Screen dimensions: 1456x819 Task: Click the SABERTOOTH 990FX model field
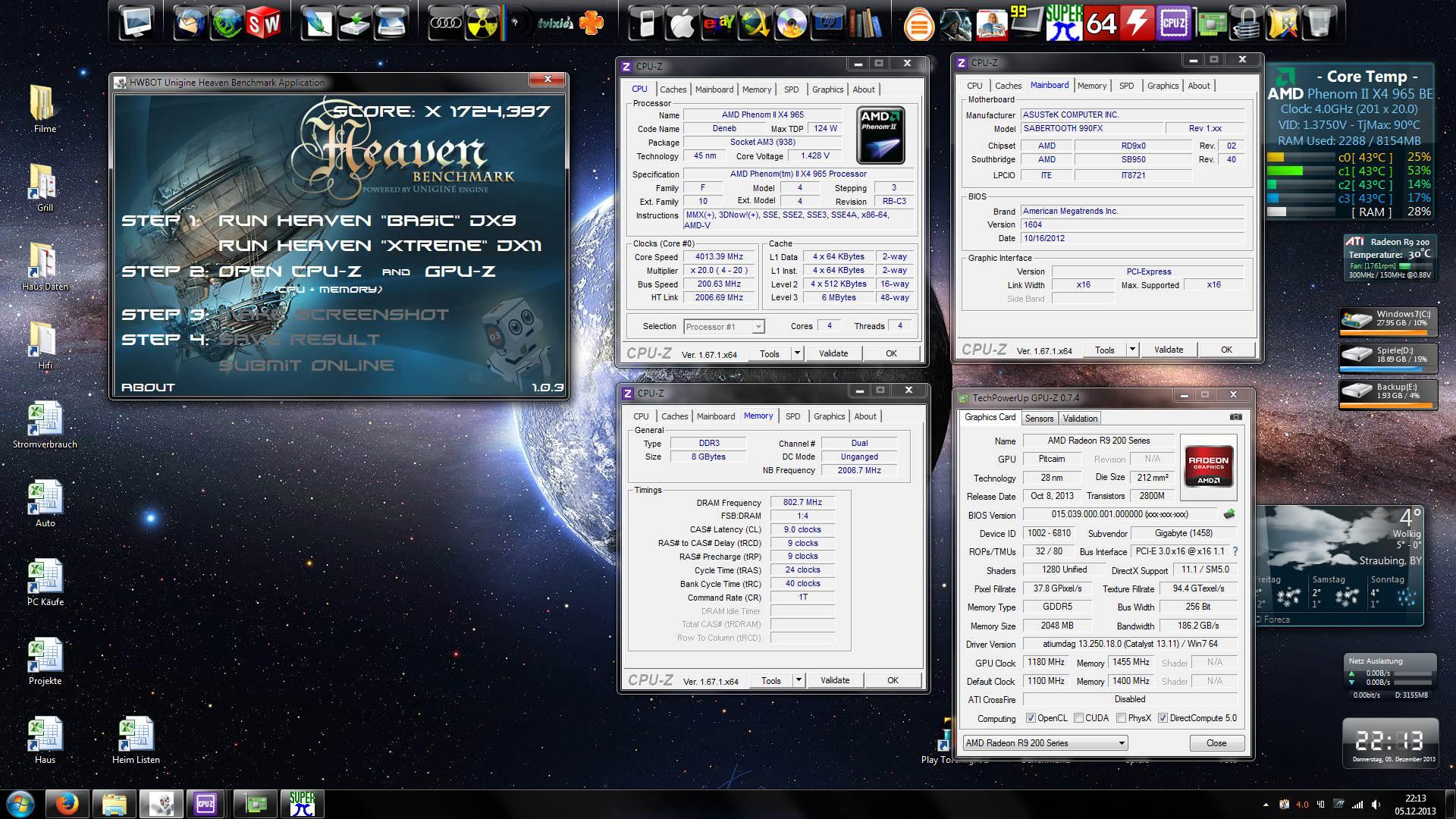point(1091,128)
